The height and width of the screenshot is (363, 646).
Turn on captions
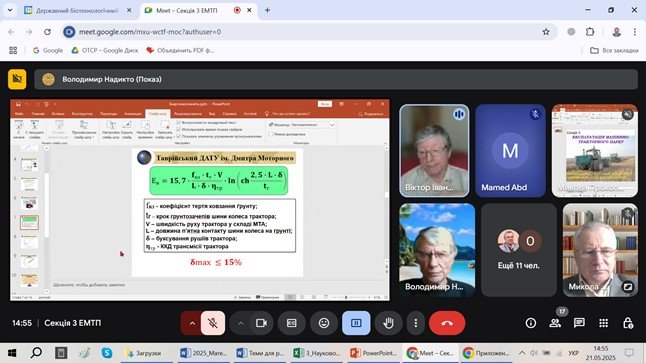[x=291, y=323]
